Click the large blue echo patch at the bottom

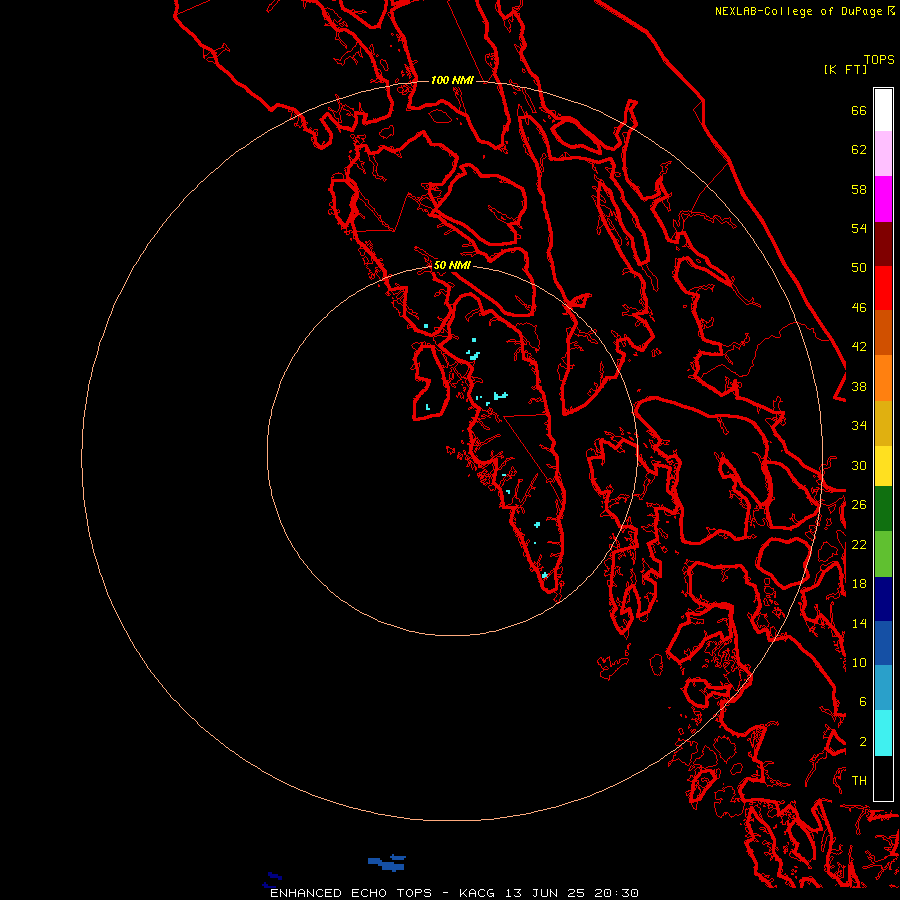(387, 863)
